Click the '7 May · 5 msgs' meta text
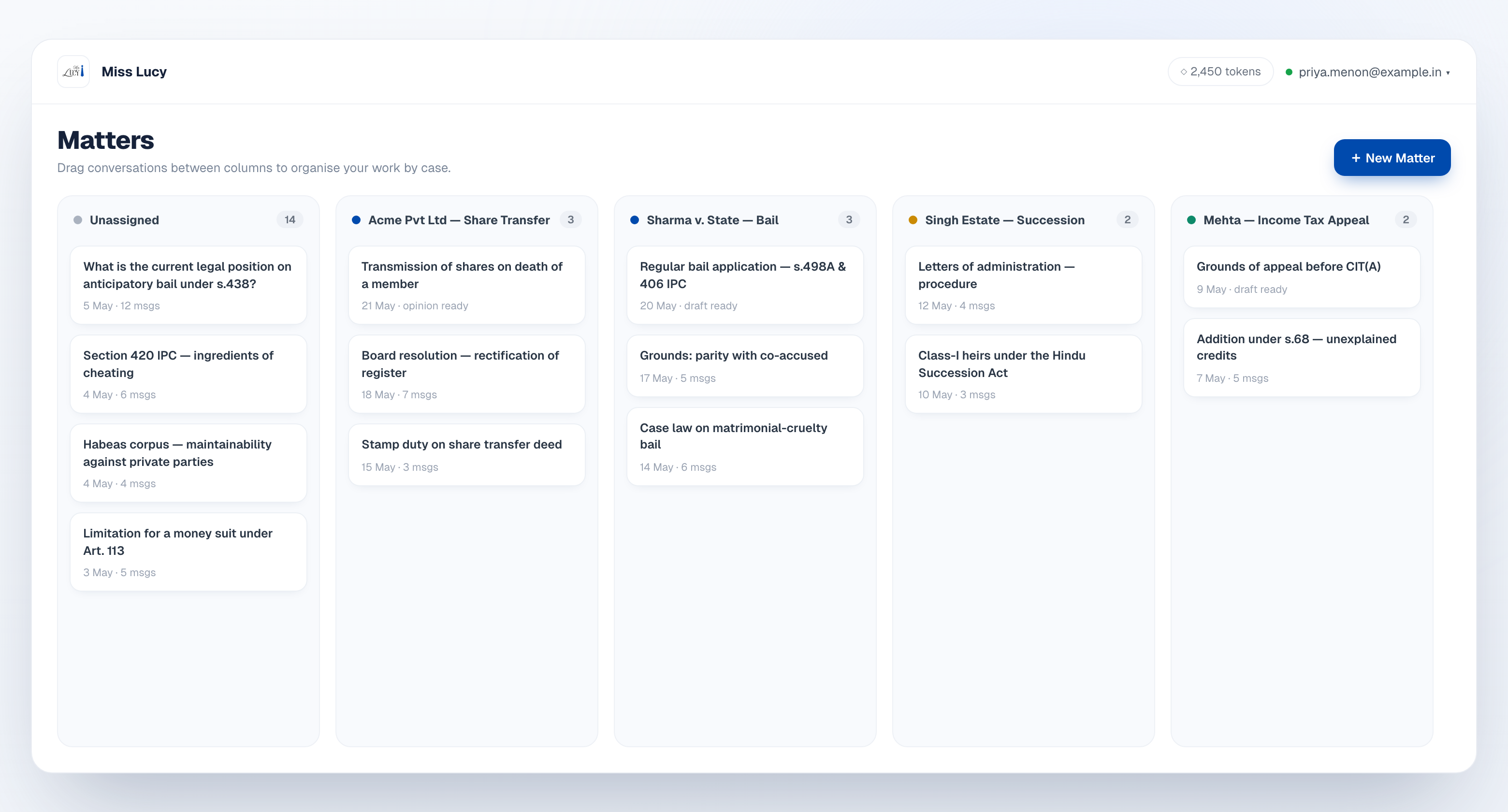 point(1232,378)
